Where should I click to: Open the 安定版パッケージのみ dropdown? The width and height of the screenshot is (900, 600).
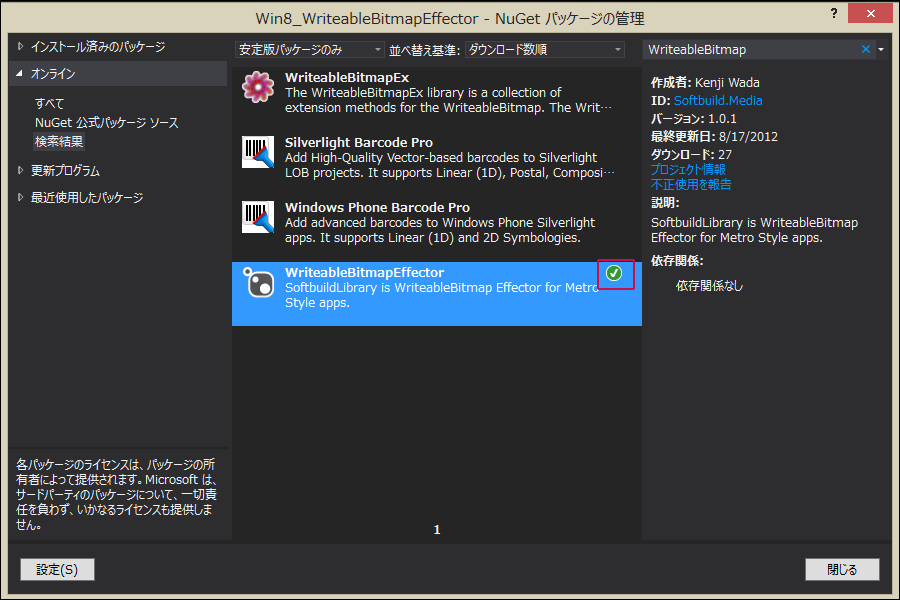click(309, 50)
